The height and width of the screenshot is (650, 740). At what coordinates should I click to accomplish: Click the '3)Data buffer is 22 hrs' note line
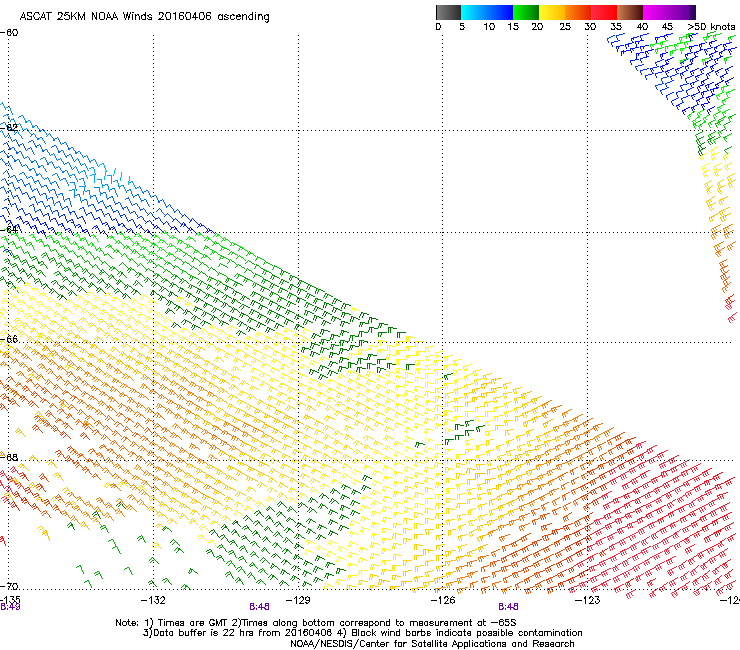[362, 633]
